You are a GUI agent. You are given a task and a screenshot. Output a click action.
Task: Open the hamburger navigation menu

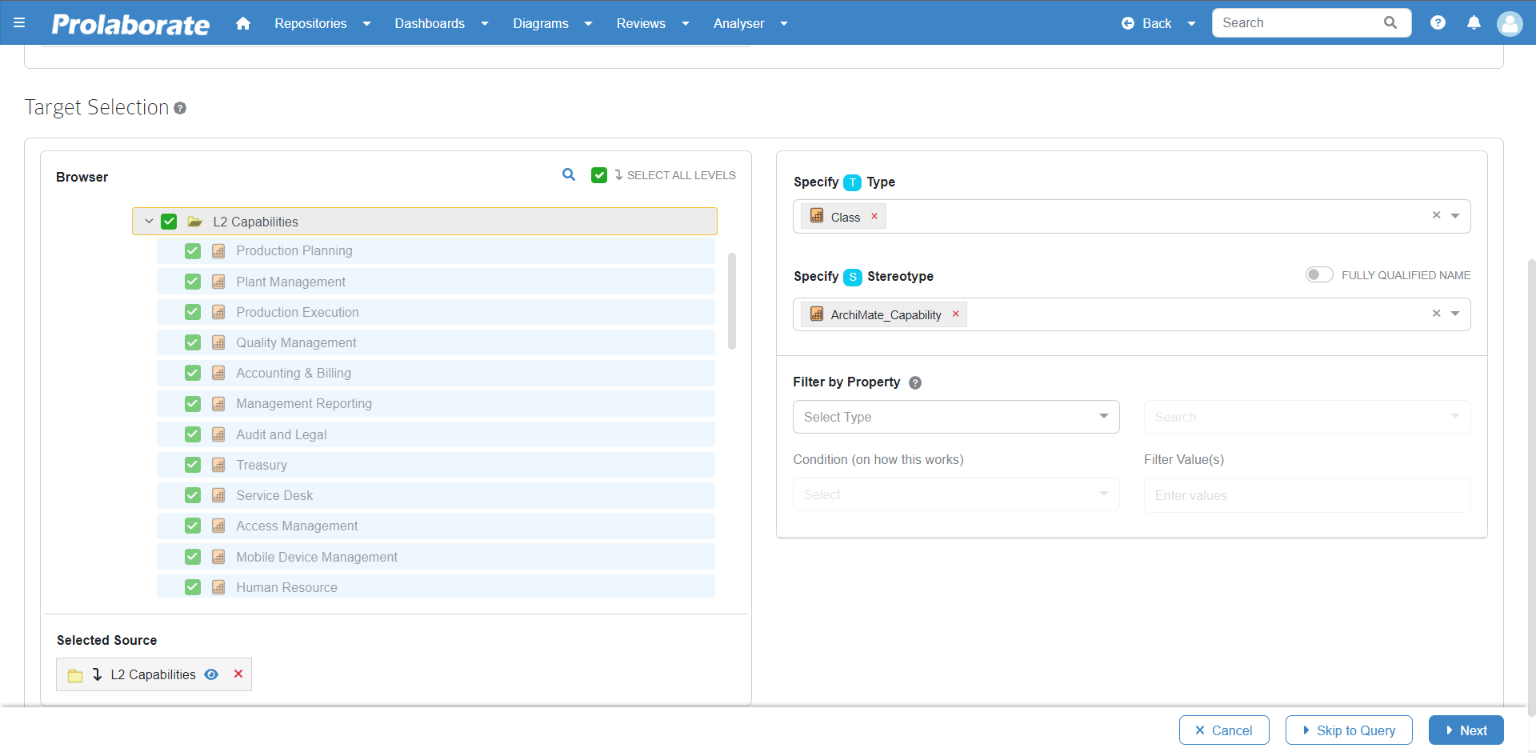19,22
